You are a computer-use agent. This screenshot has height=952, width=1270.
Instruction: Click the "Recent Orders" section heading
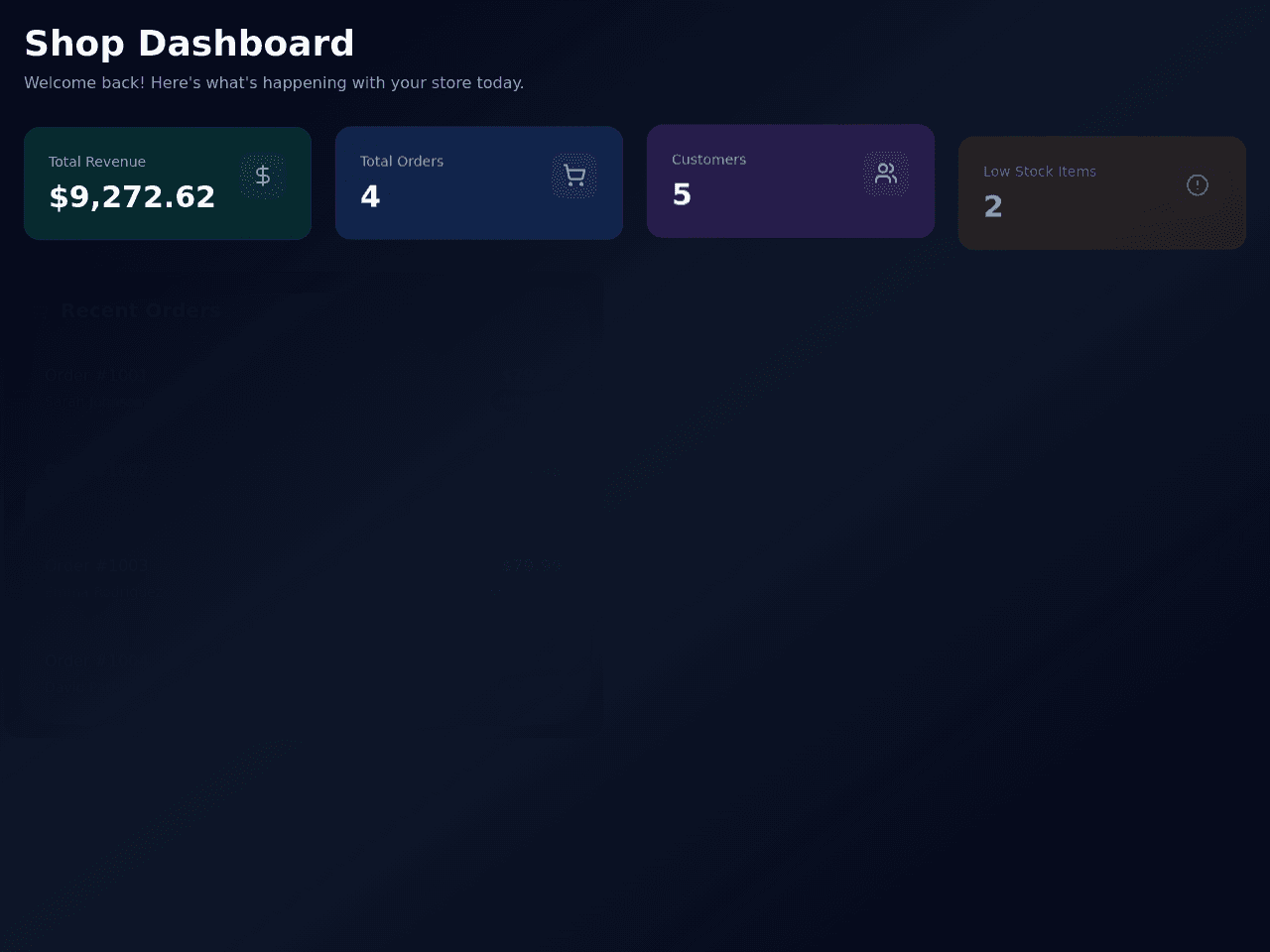pyautogui.click(x=141, y=310)
